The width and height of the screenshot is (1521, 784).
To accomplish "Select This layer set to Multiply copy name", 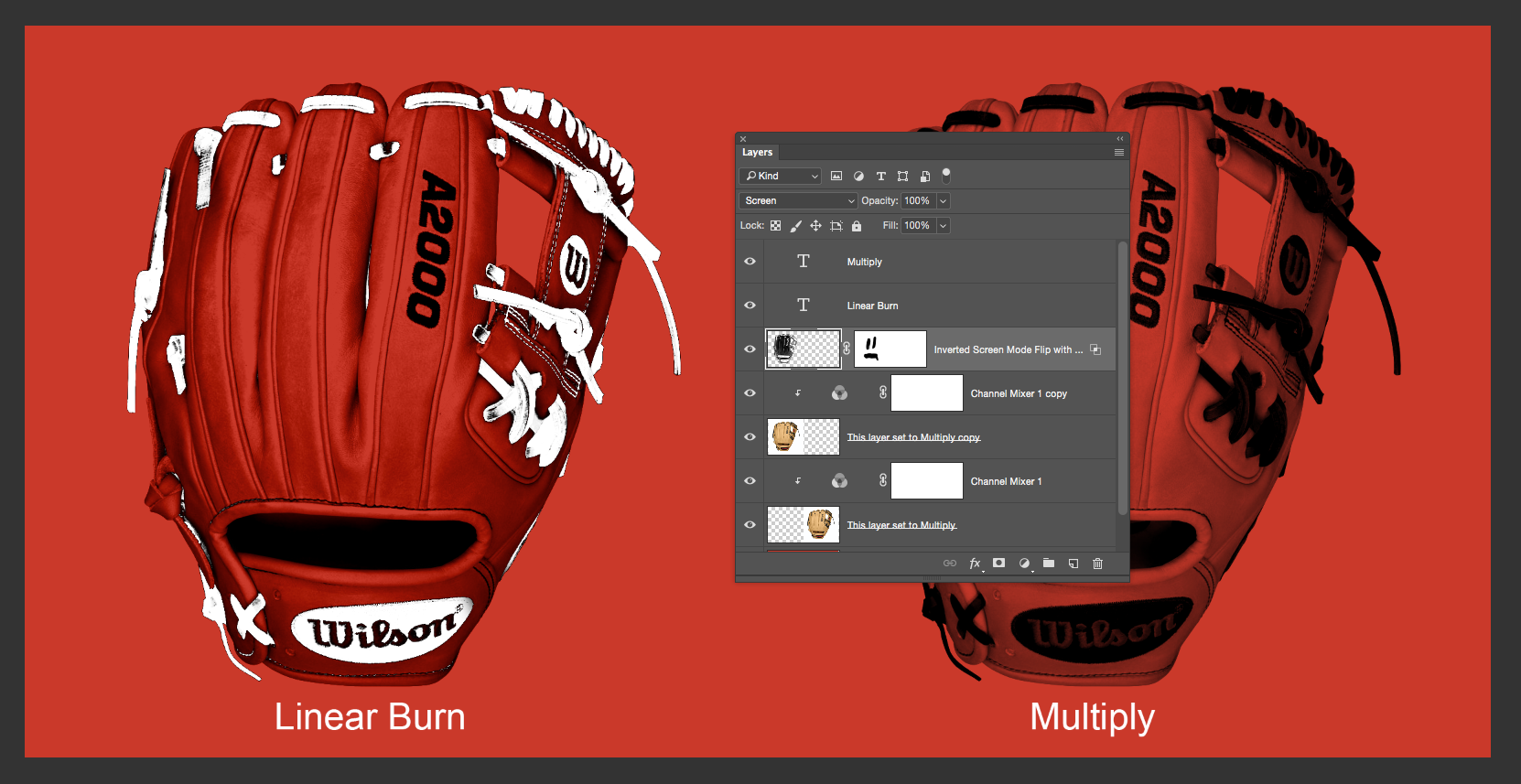I will 913,437.
